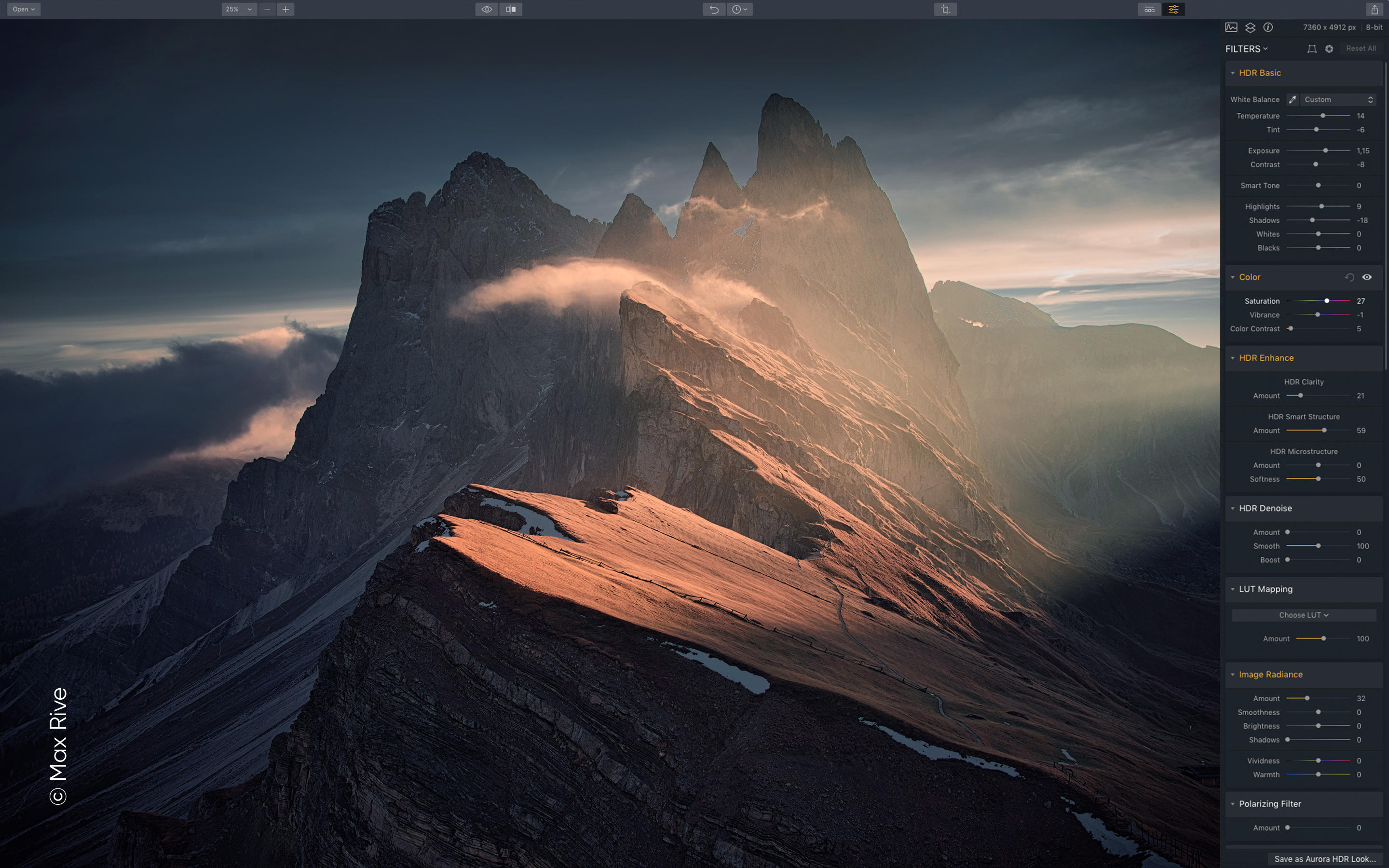Viewport: 1389px width, 868px height.
Task: Click the undo arrow icon
Action: 713,9
